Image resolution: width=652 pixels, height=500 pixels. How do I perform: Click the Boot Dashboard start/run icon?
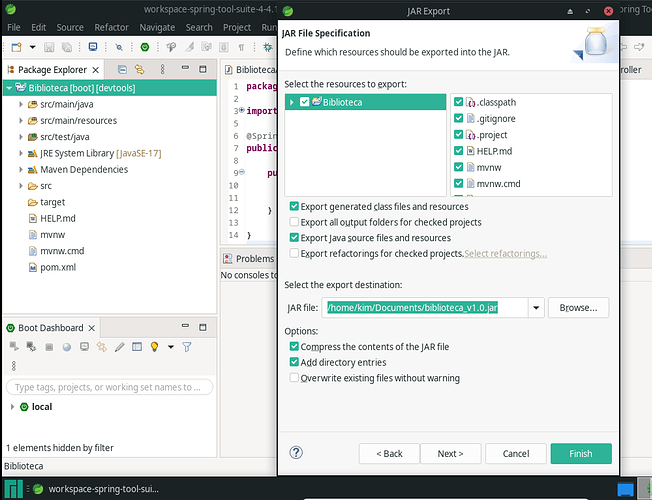click(x=14, y=346)
